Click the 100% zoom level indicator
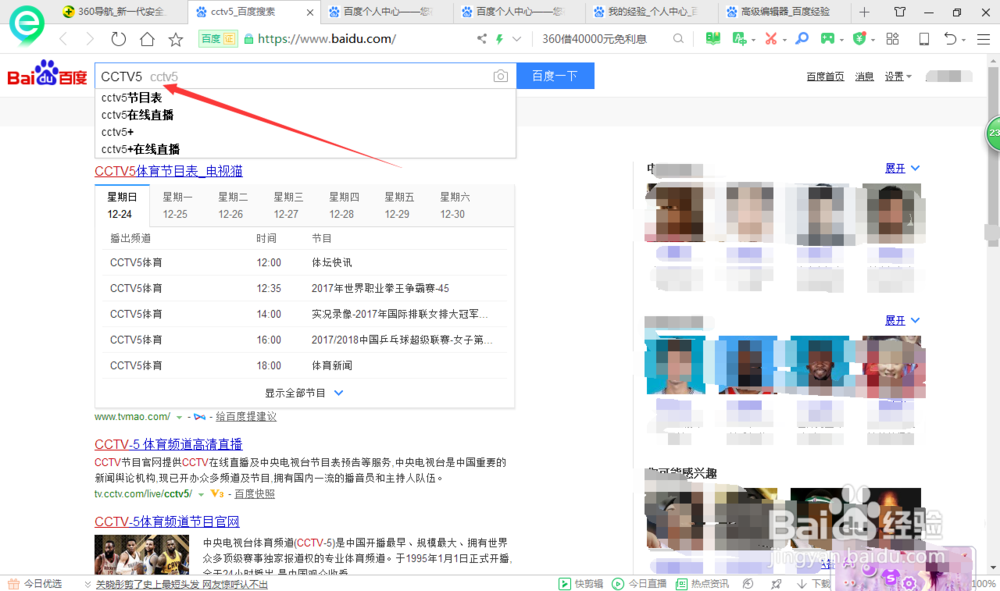This screenshot has height=591, width=1000. point(983,583)
